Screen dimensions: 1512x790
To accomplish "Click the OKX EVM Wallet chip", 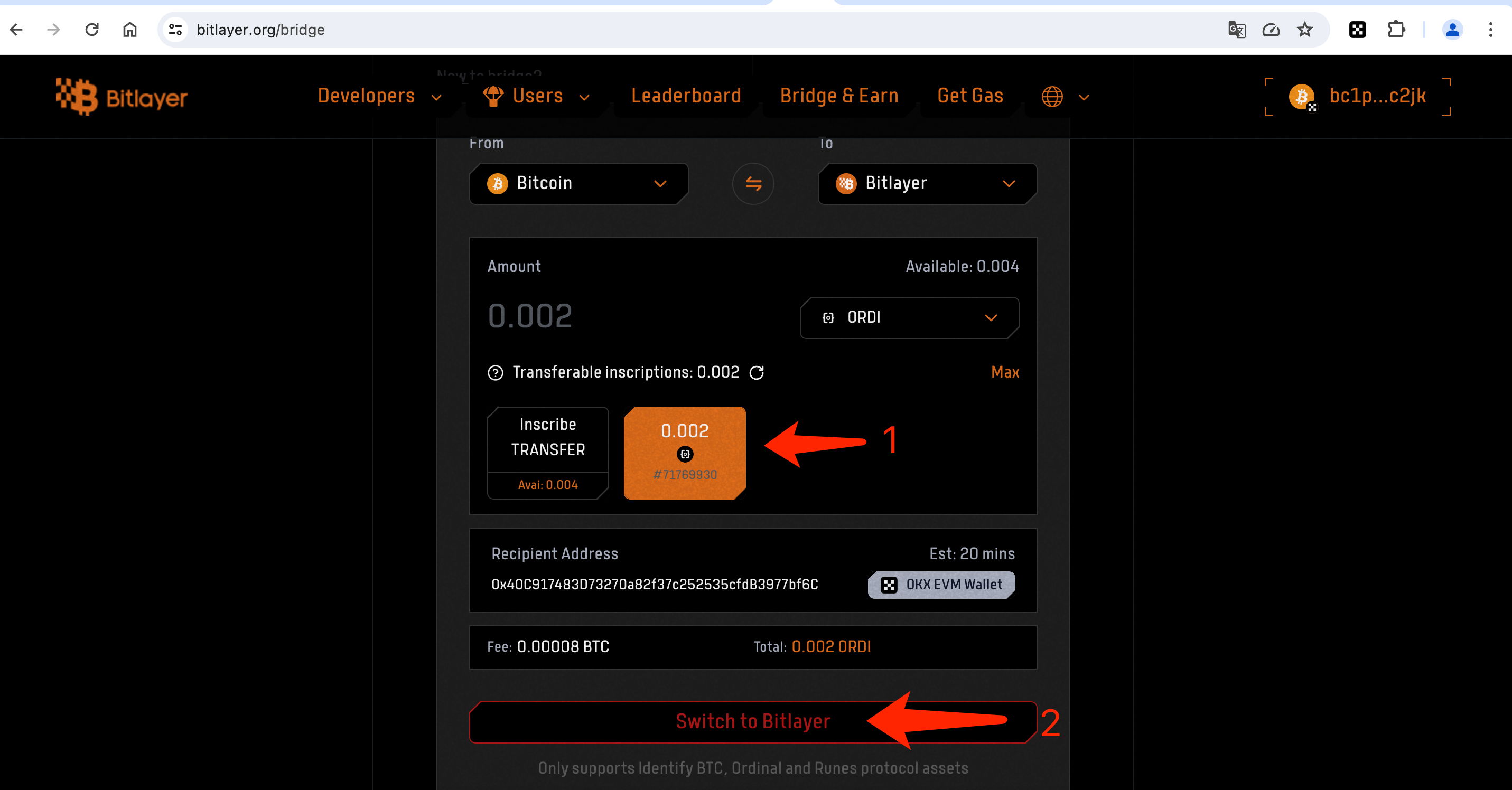I will [x=941, y=585].
